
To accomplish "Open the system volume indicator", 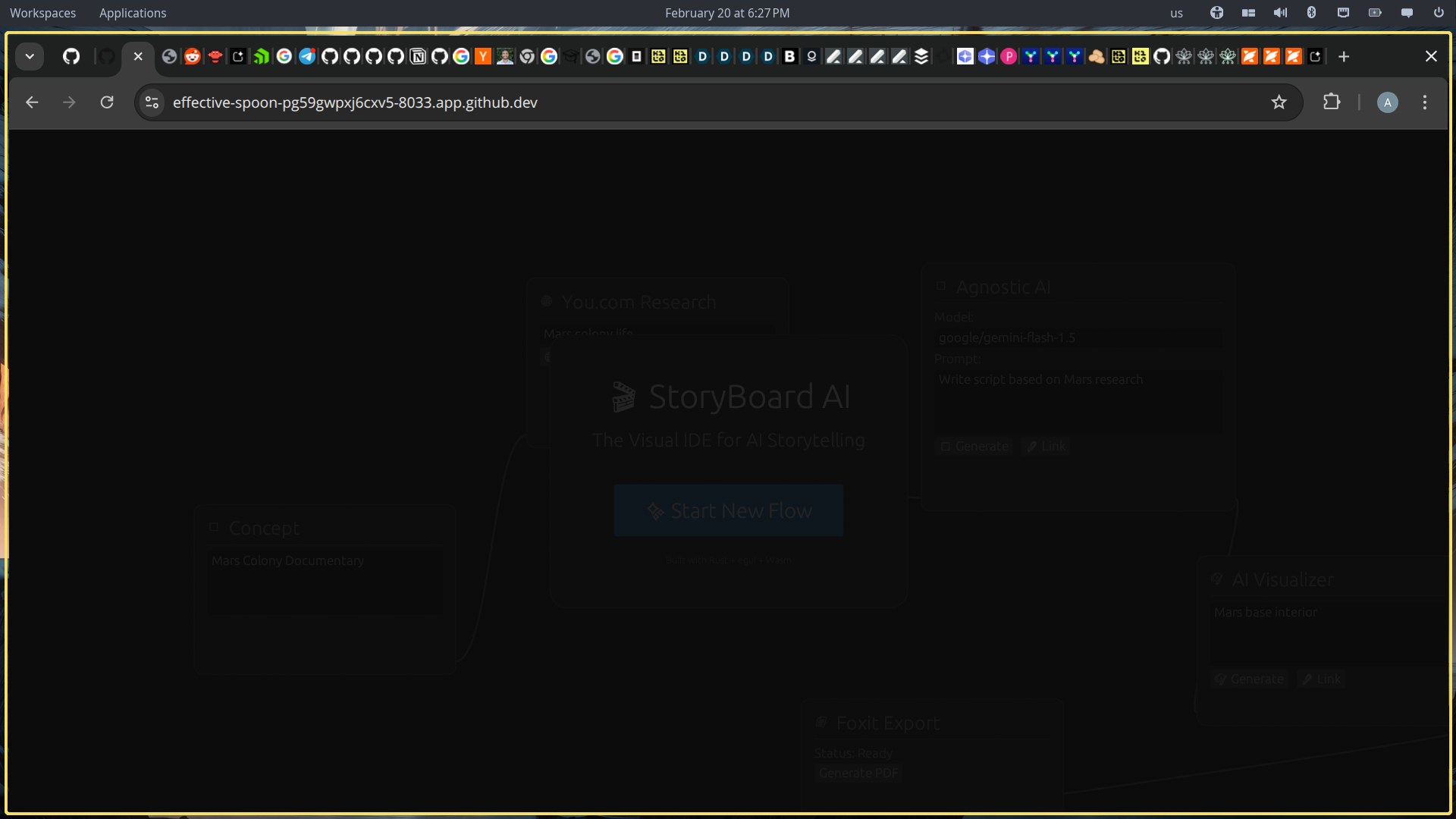I will tap(1280, 13).
